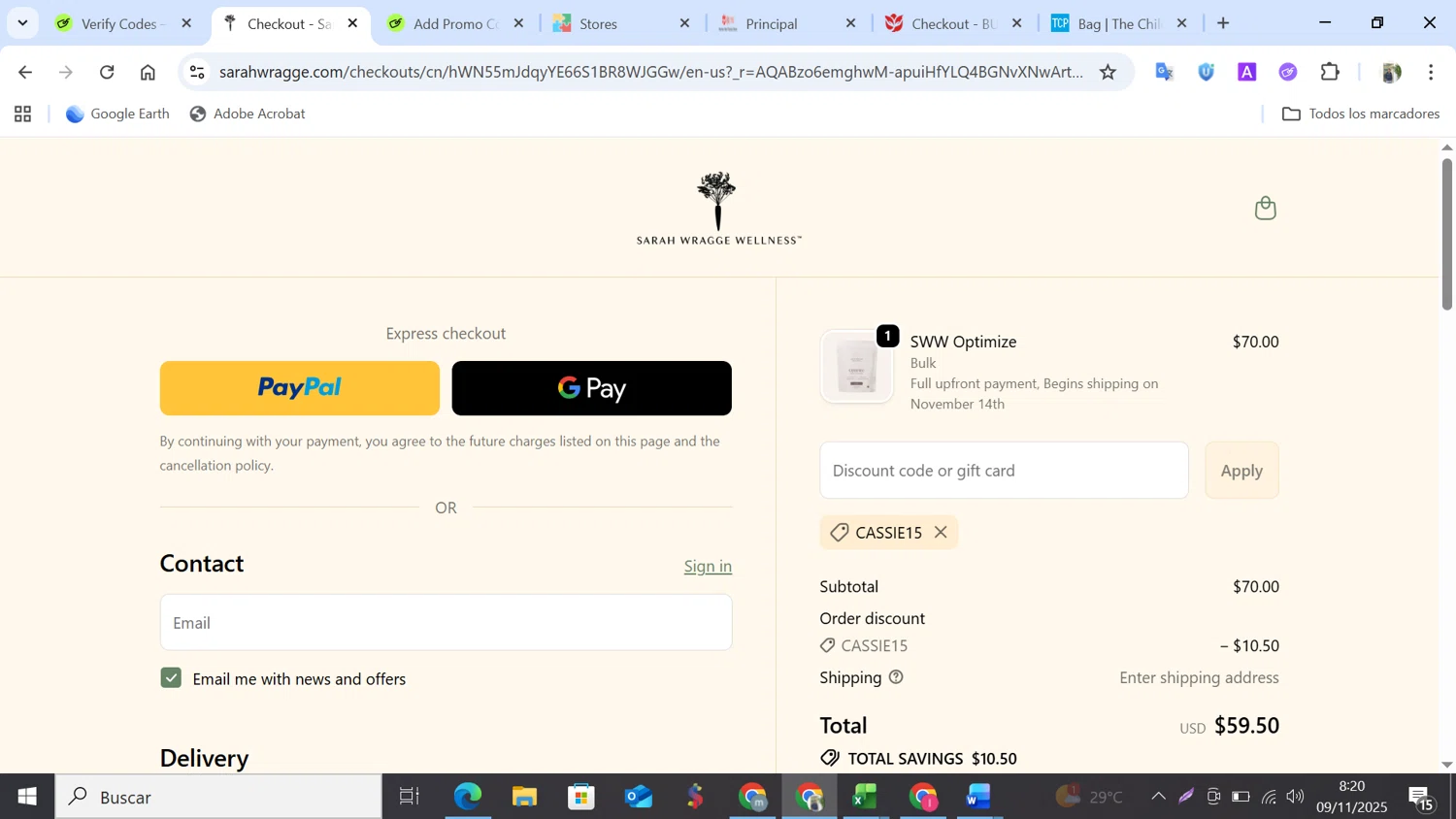View site information icon in address bar
Image resolution: width=1456 pixels, height=819 pixels.
click(197, 72)
